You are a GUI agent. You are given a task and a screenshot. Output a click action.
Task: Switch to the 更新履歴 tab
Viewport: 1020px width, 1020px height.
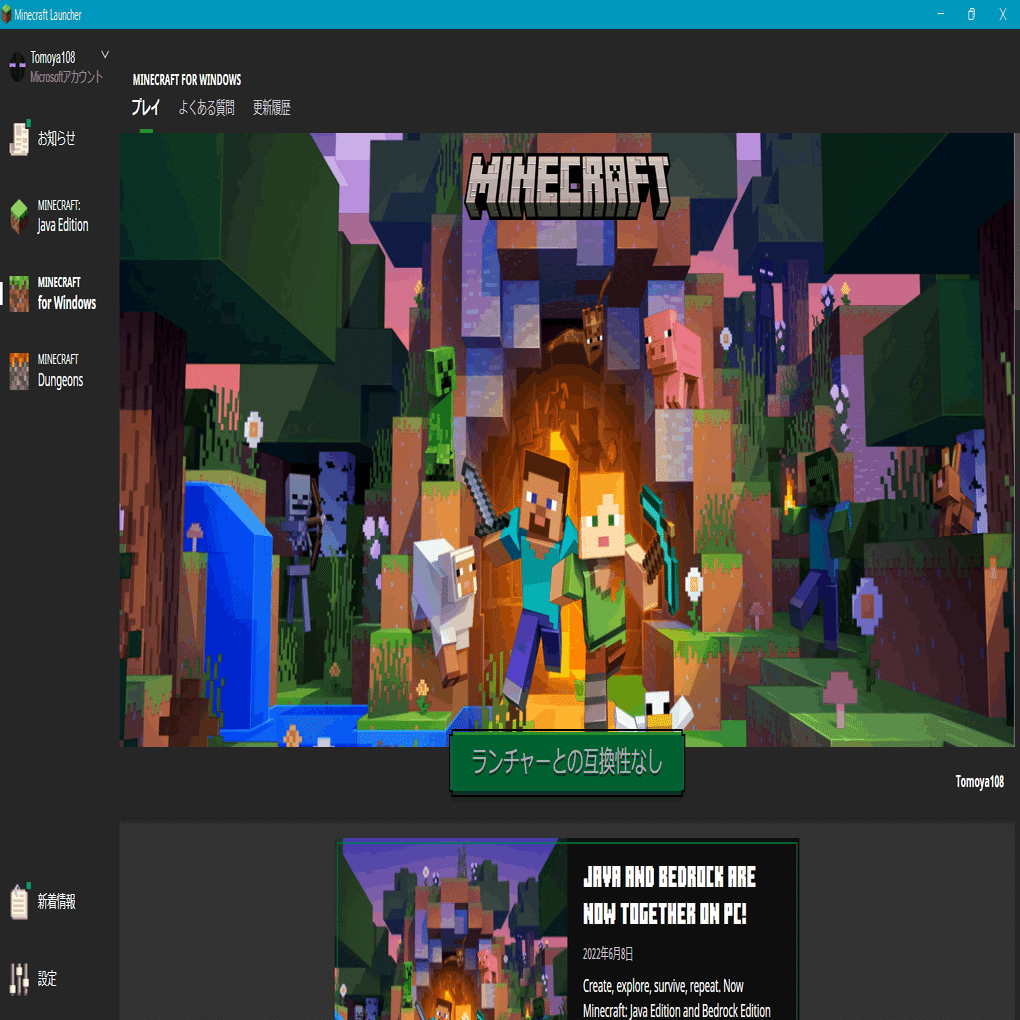[x=271, y=107]
